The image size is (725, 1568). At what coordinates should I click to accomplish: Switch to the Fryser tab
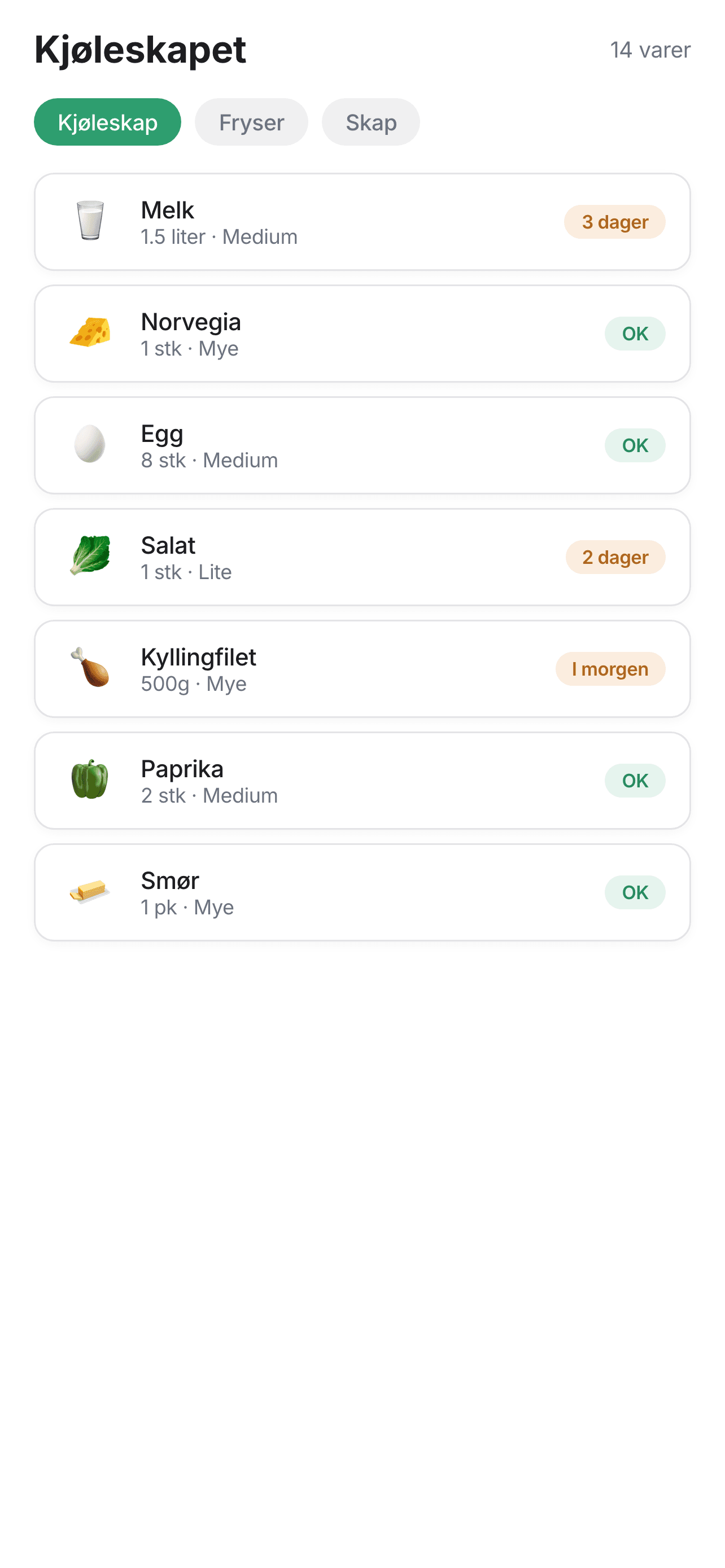pos(251,122)
